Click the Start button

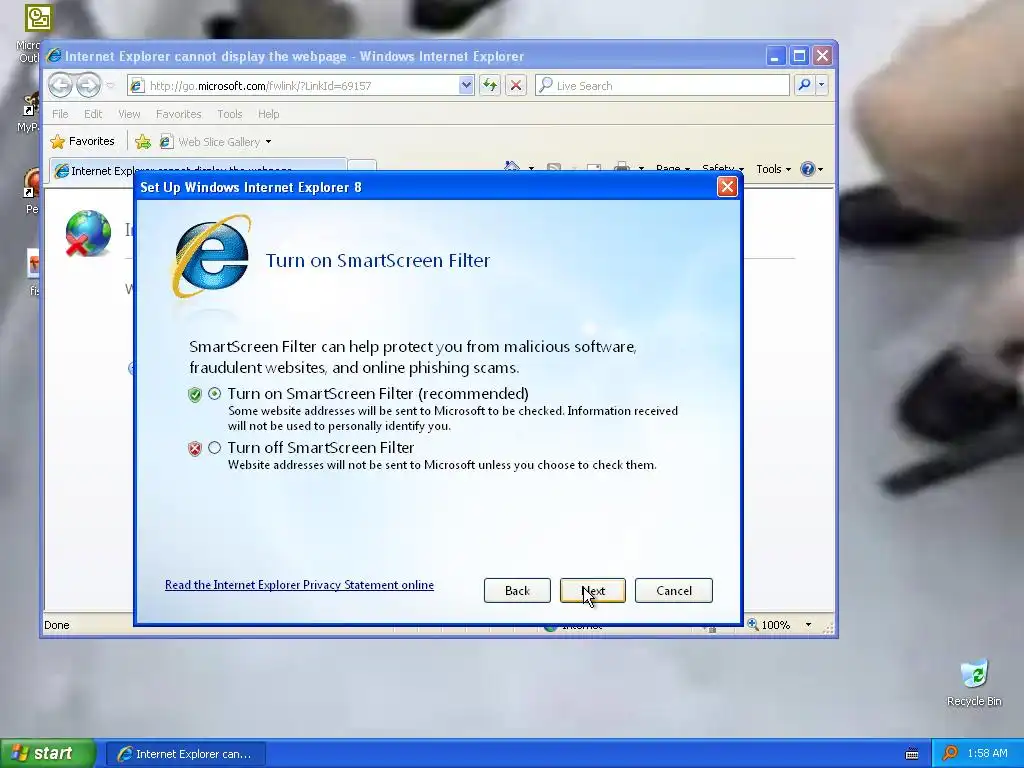click(x=48, y=754)
